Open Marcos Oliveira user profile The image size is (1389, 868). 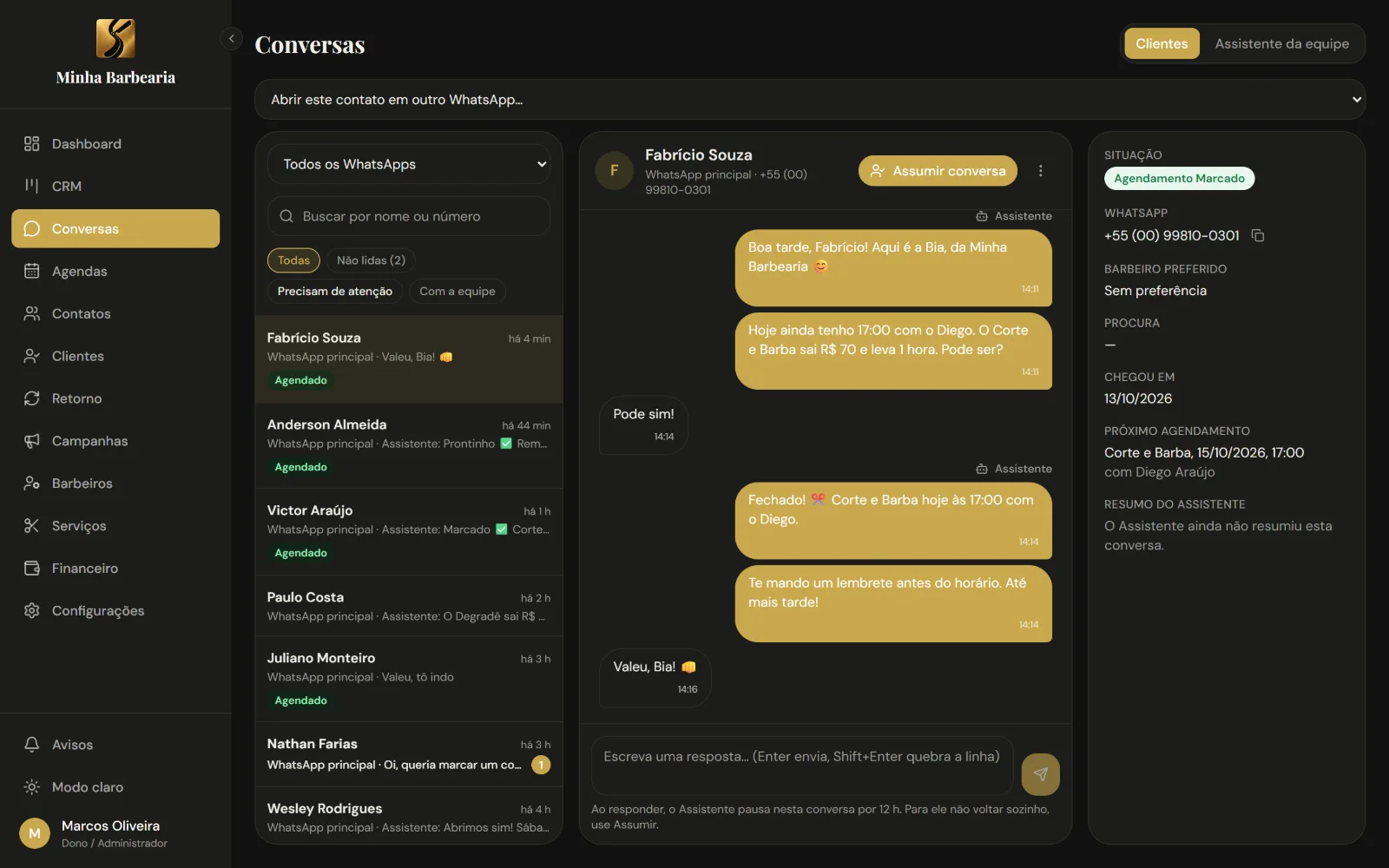point(115,833)
